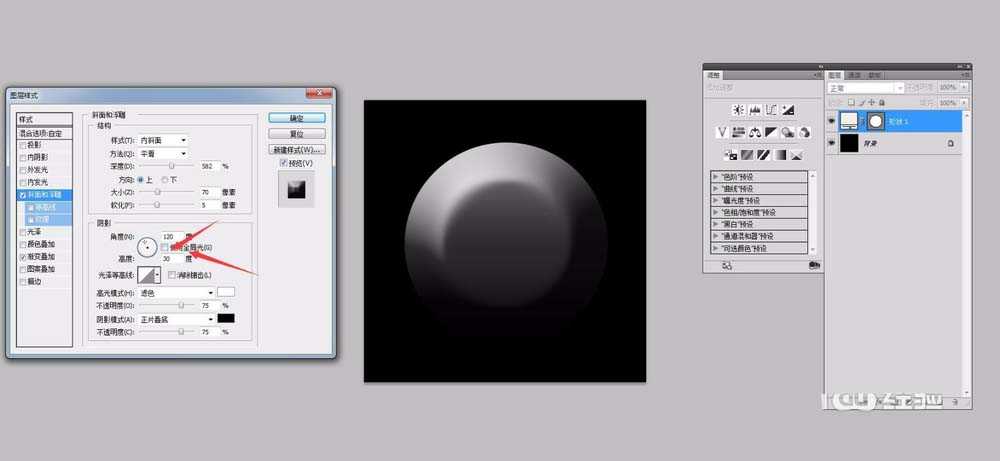This screenshot has width=1000, height=461.
Task: Enable the 使用全局光 checkbox
Action: tap(165, 247)
